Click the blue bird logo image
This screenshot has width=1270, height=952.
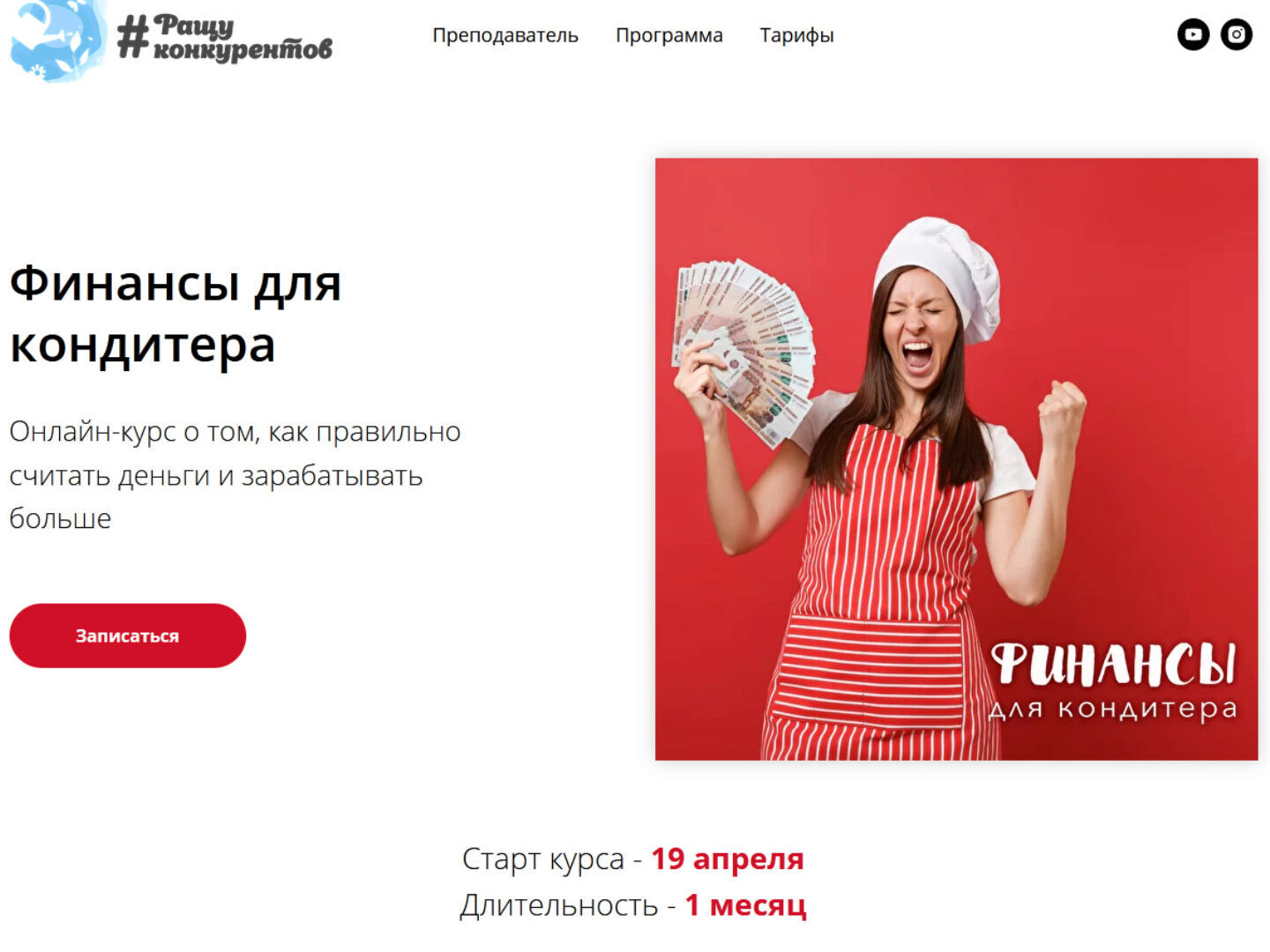[58, 40]
